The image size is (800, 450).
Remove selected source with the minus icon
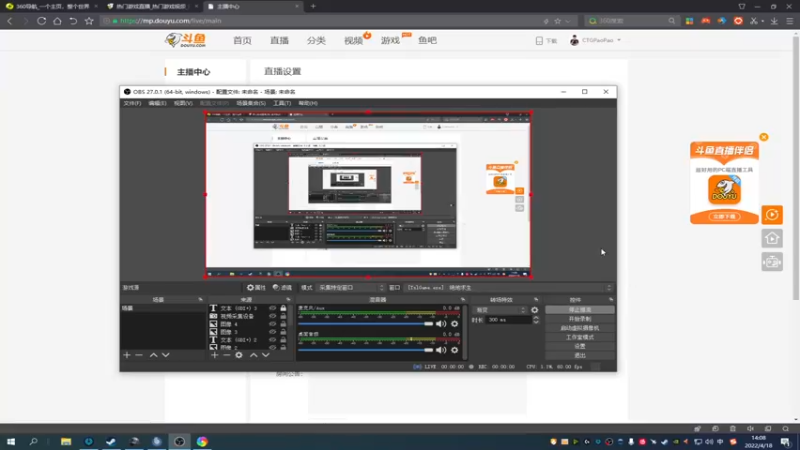(227, 355)
